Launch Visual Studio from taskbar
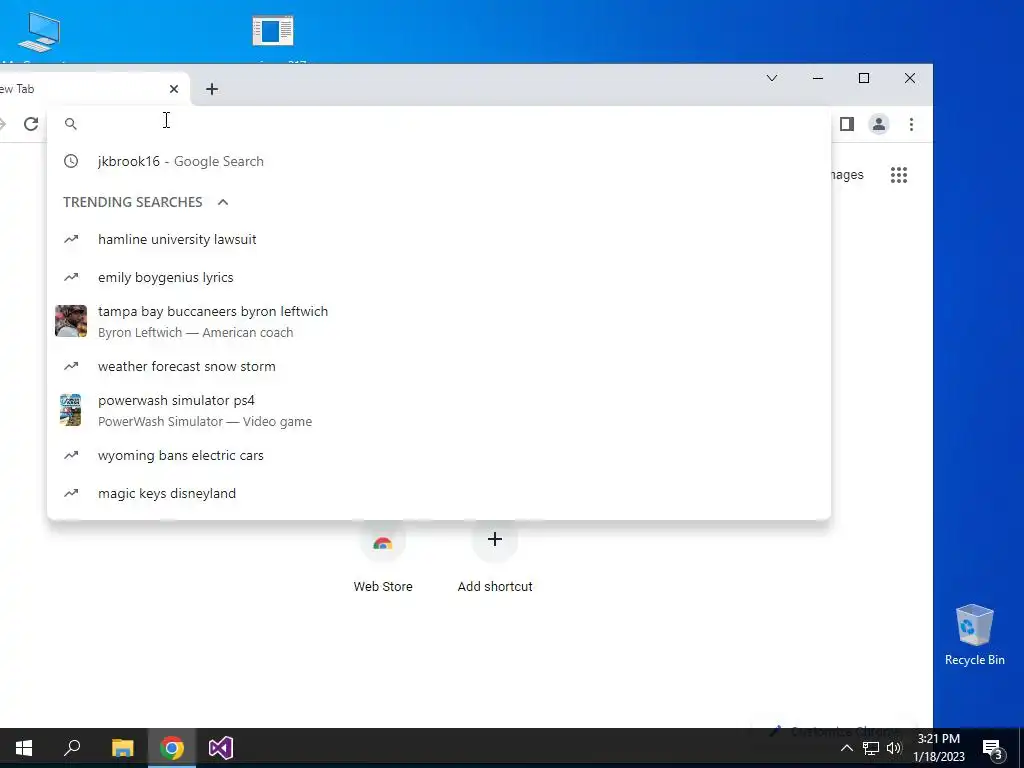 pos(221,748)
